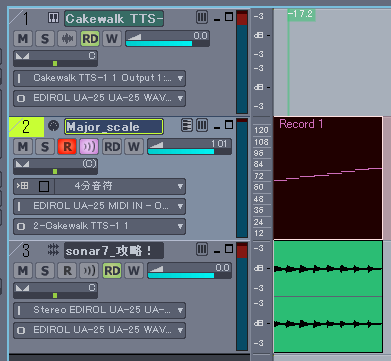Solo the Major_scale track

pyautogui.click(x=45, y=147)
